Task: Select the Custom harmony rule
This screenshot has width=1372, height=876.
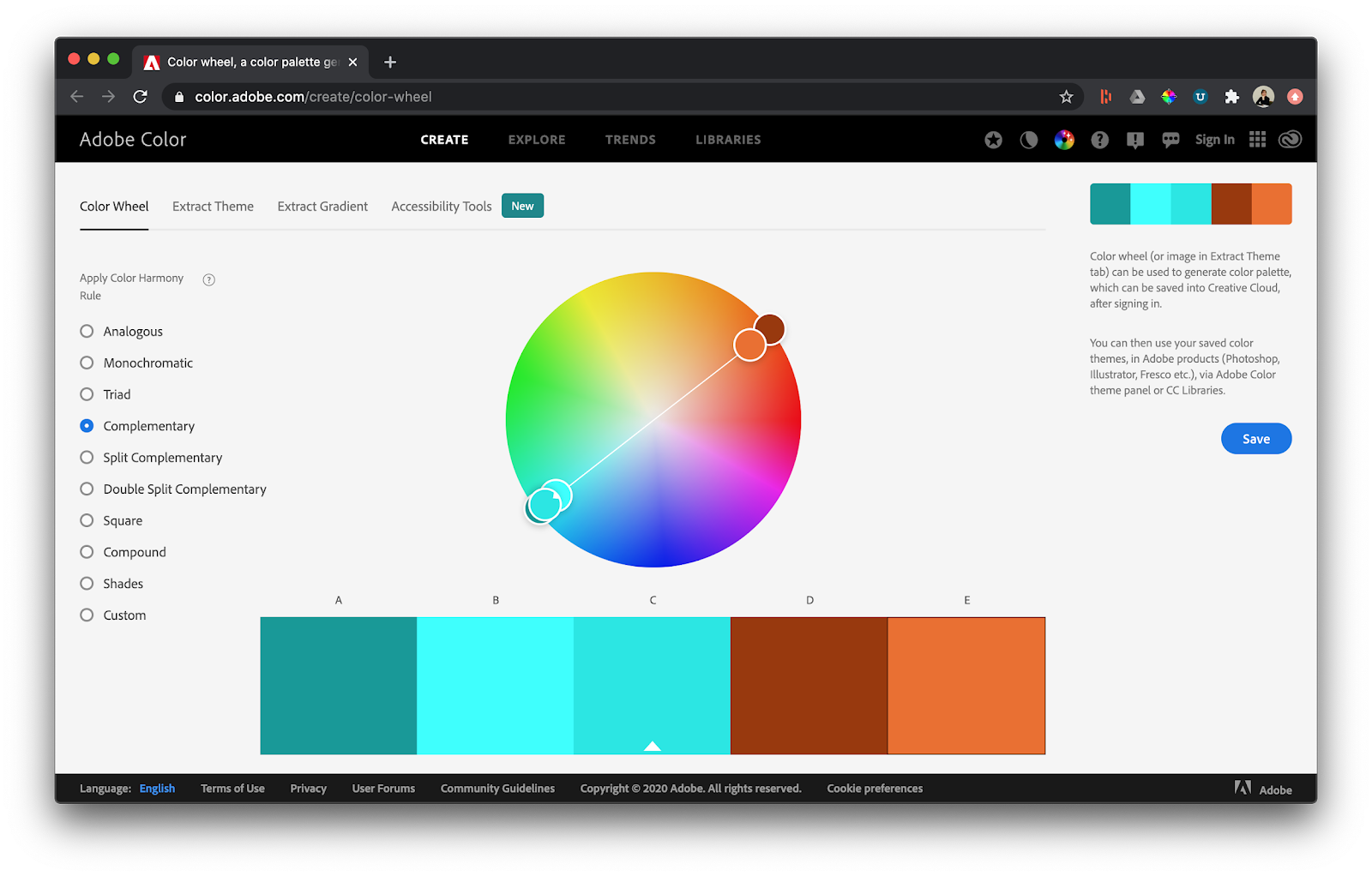Action: coord(87,615)
